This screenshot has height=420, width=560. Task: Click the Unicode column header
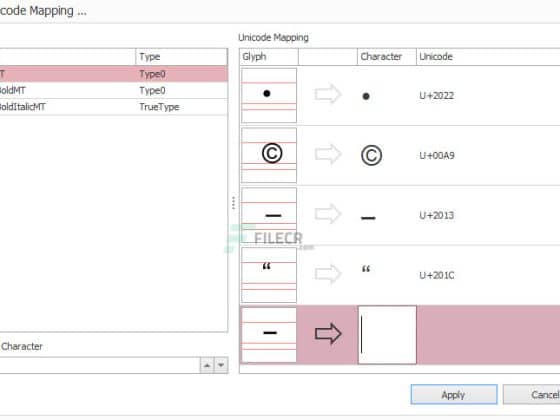pyautogui.click(x=488, y=57)
